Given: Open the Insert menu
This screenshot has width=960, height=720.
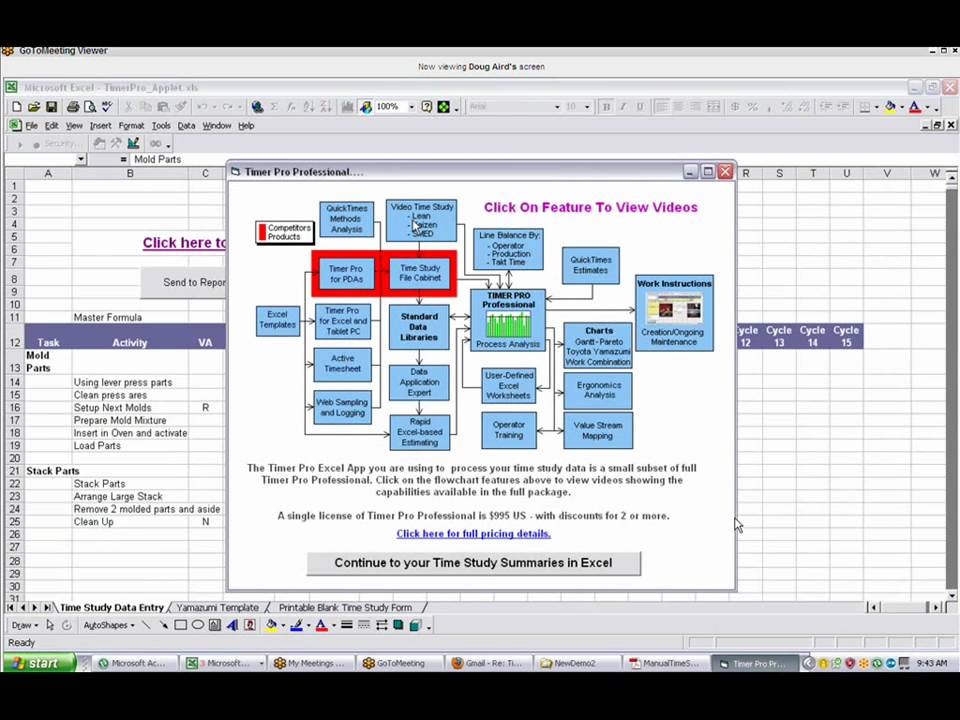Looking at the screenshot, I should point(100,126).
